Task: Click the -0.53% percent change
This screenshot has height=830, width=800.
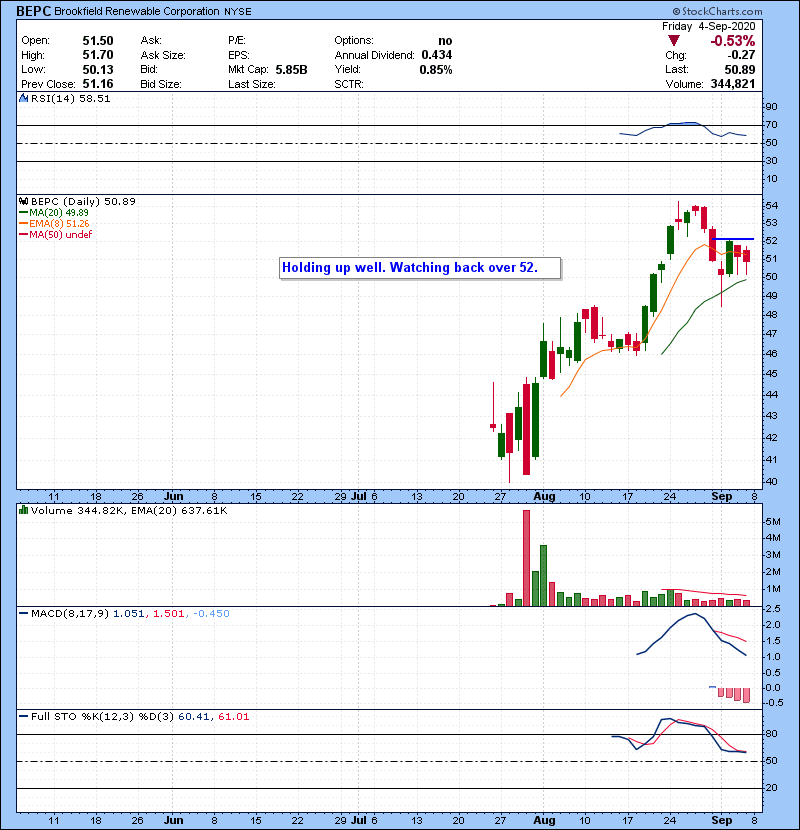Action: [733, 41]
